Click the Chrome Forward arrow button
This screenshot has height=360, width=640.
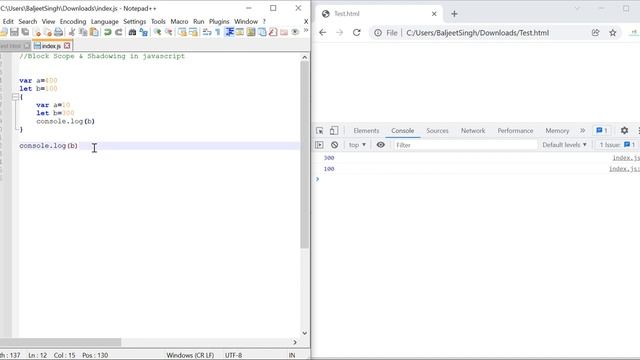[340, 33]
